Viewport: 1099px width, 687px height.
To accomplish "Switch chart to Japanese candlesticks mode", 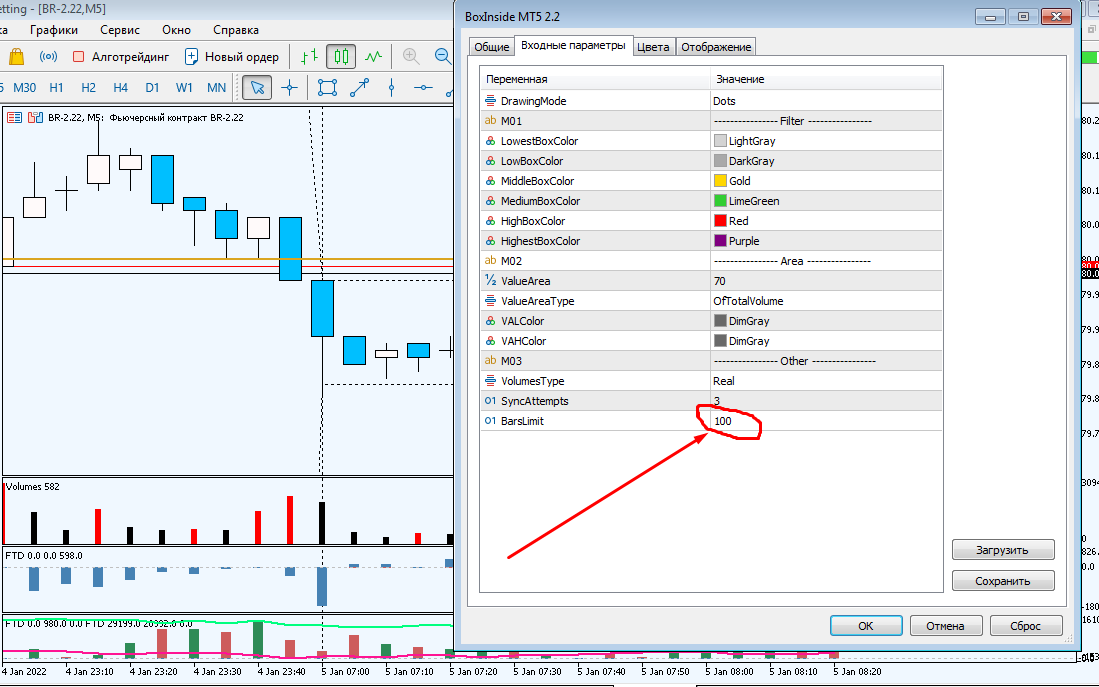I will click(x=341, y=57).
